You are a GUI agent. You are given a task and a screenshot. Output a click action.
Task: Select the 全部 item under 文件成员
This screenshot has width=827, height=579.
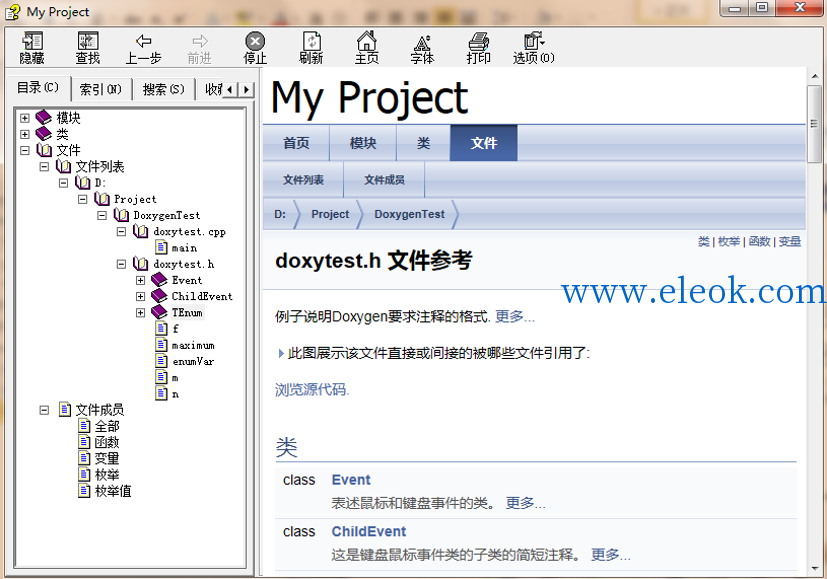tap(107, 426)
